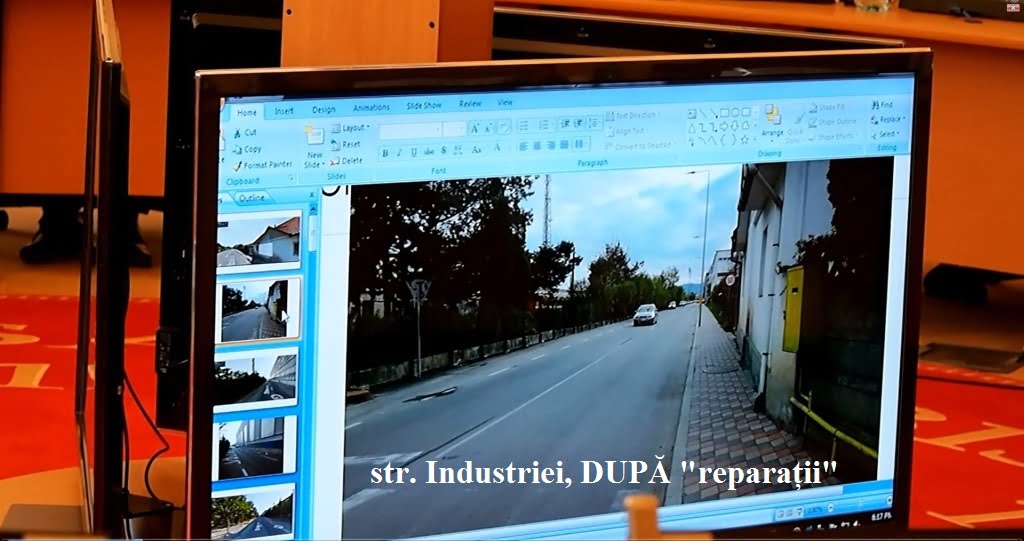Open the Layout dropdown
1024x541 pixels.
click(352, 128)
